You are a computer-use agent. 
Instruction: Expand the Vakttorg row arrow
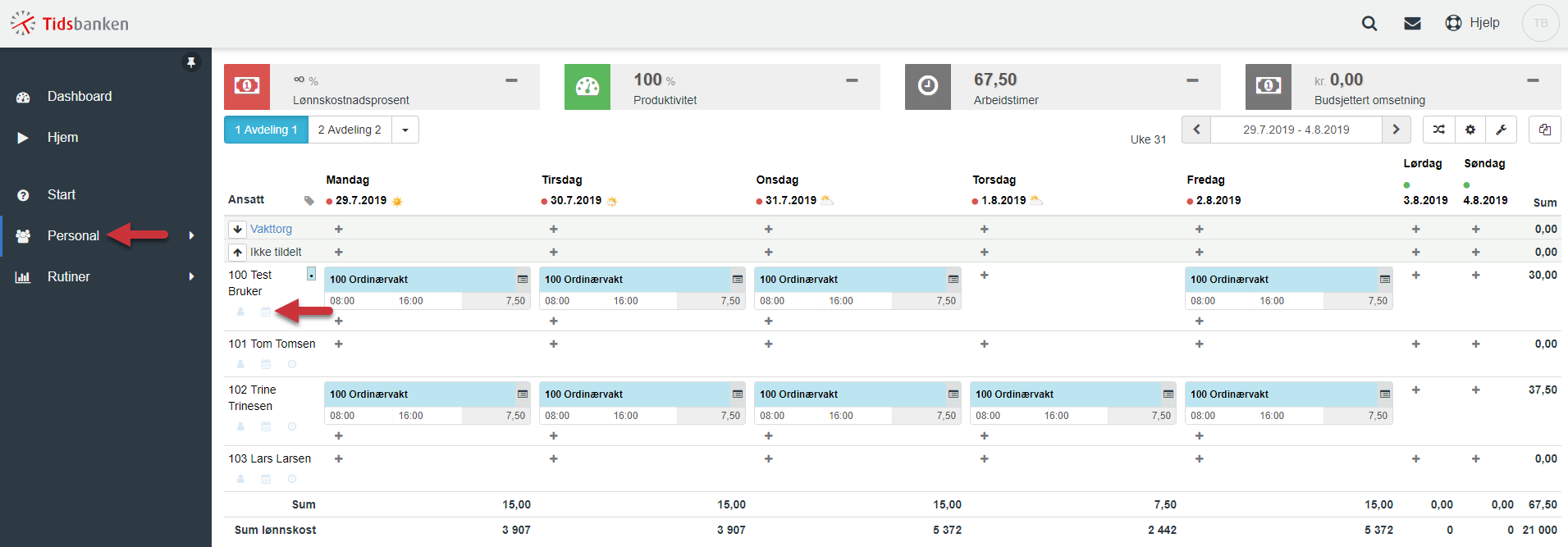(x=237, y=229)
